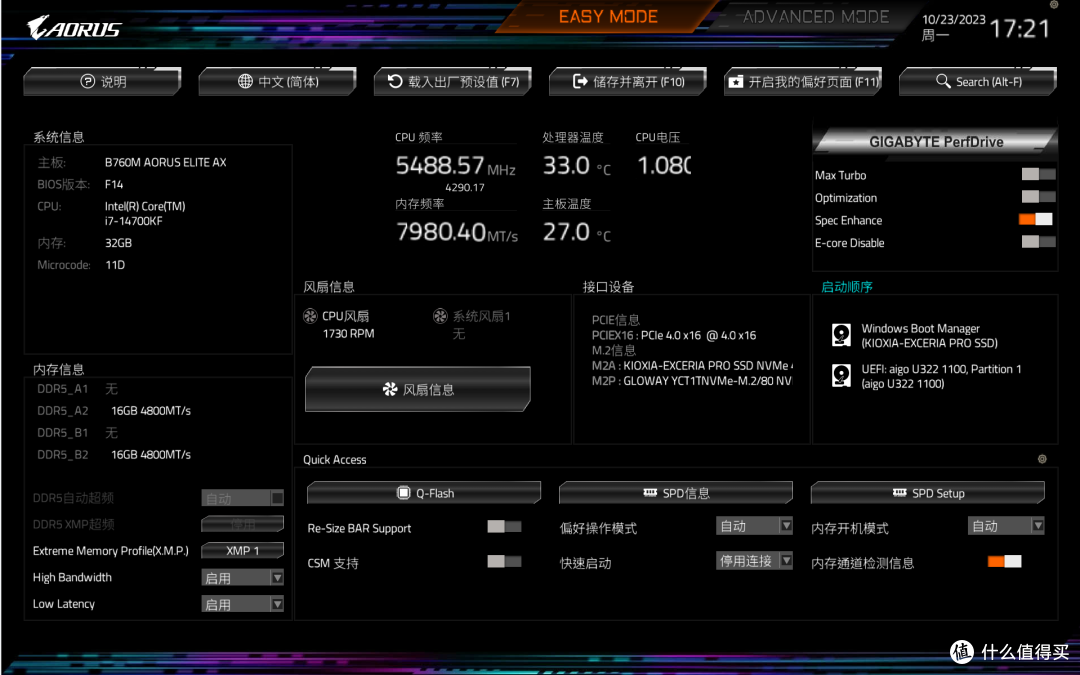The height and width of the screenshot is (675, 1080).
Task: Click the gear icon right of Quick Access
Action: coord(1042,459)
